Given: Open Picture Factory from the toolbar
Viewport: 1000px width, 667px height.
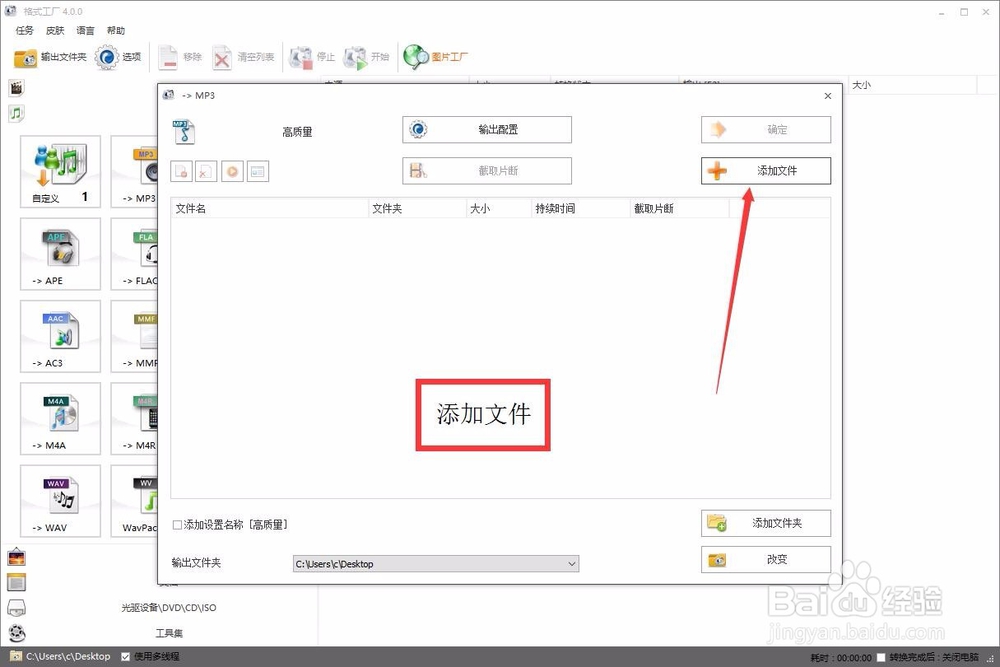Looking at the screenshot, I should (x=434, y=56).
